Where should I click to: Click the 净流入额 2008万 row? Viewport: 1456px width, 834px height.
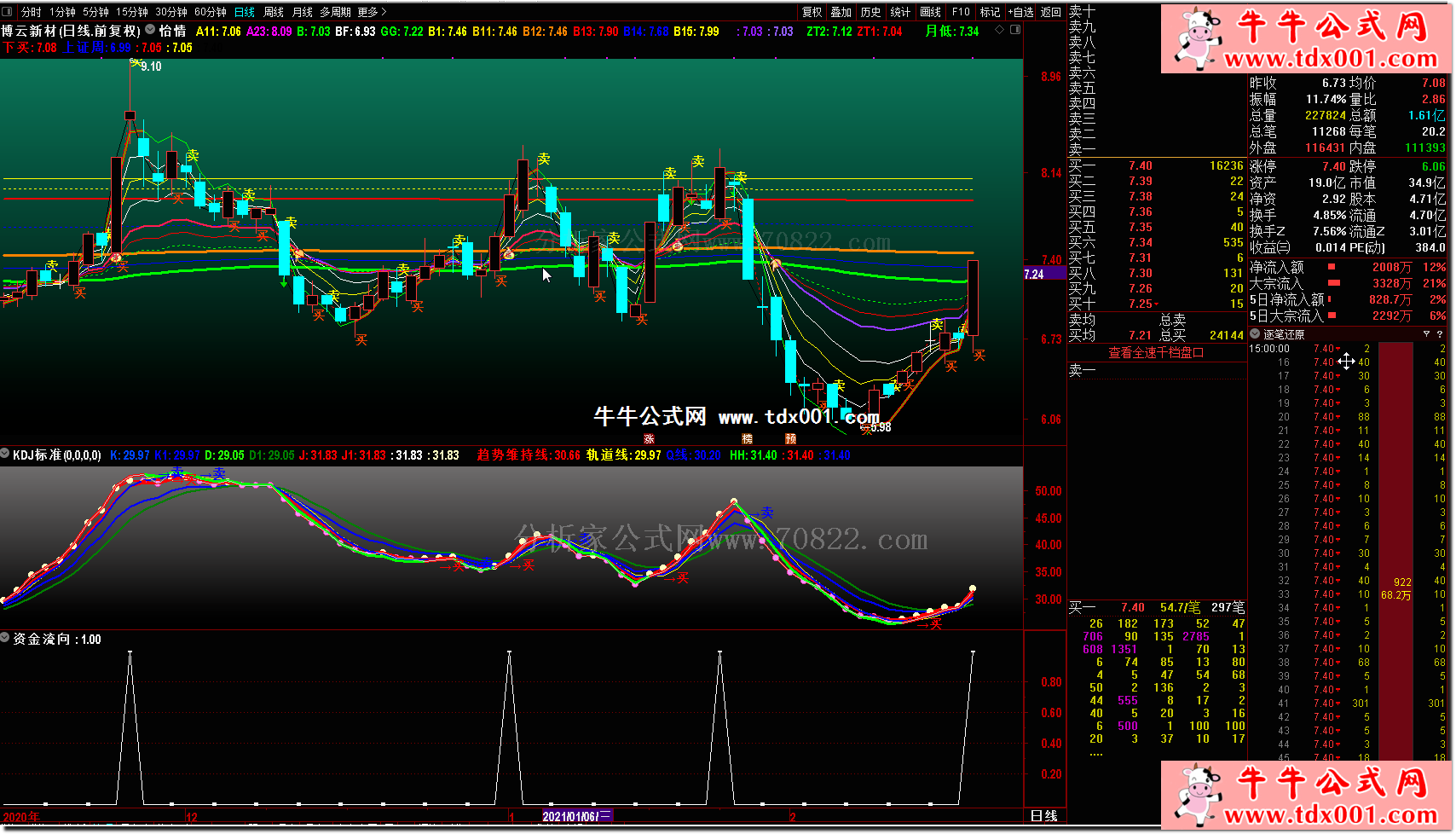point(1348,267)
